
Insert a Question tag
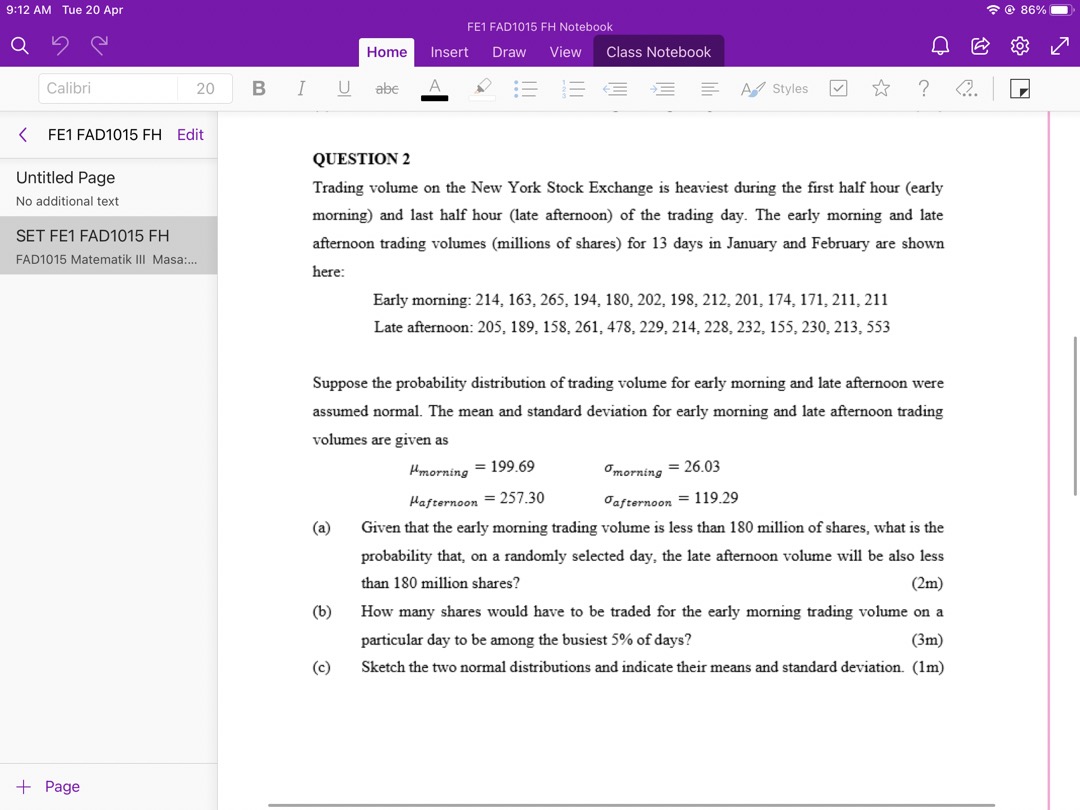click(x=923, y=88)
